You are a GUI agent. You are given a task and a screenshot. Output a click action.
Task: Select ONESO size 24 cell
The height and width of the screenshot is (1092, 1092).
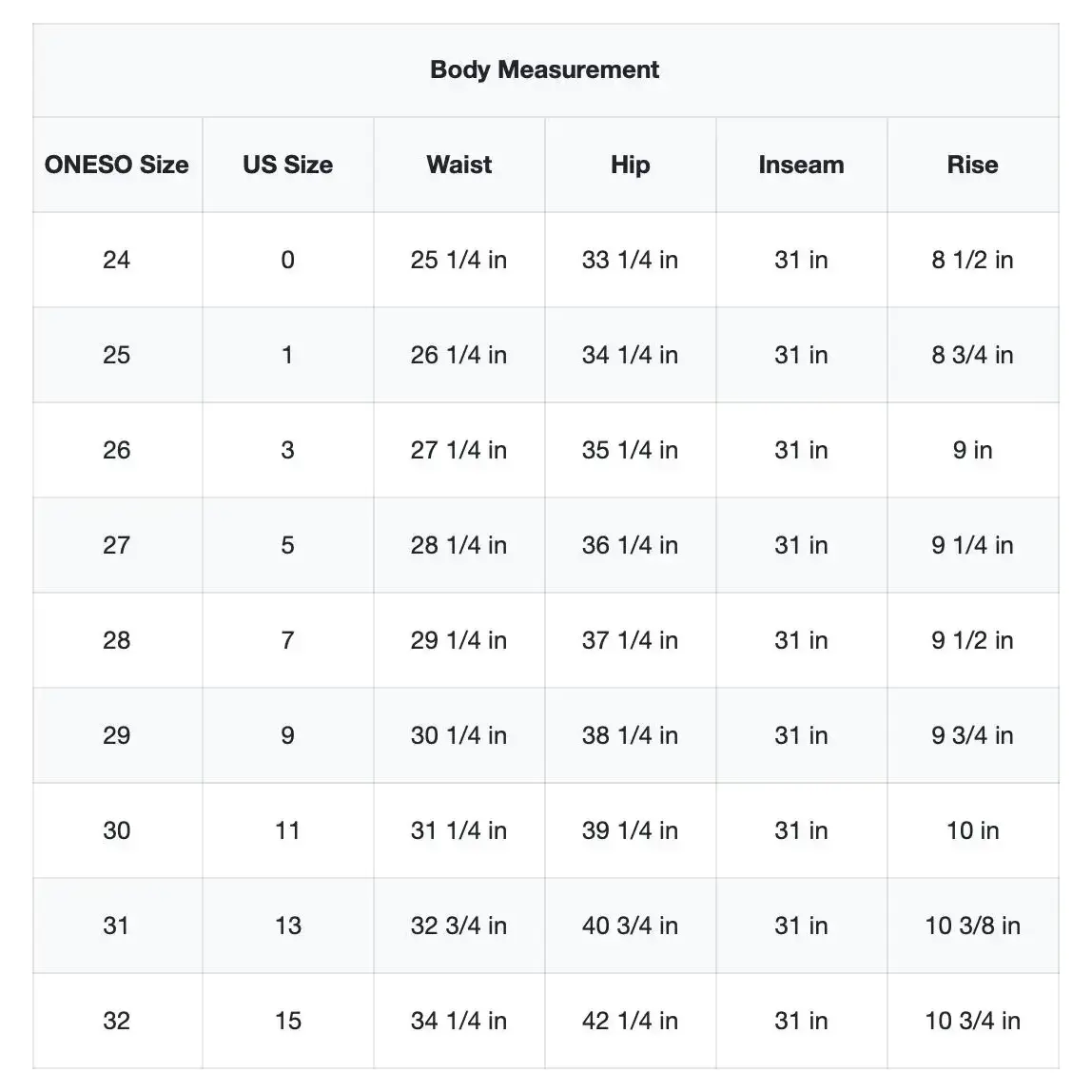[116, 260]
